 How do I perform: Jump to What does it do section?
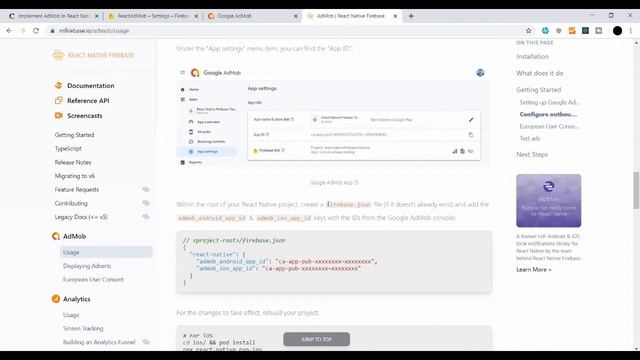[x=540, y=73]
